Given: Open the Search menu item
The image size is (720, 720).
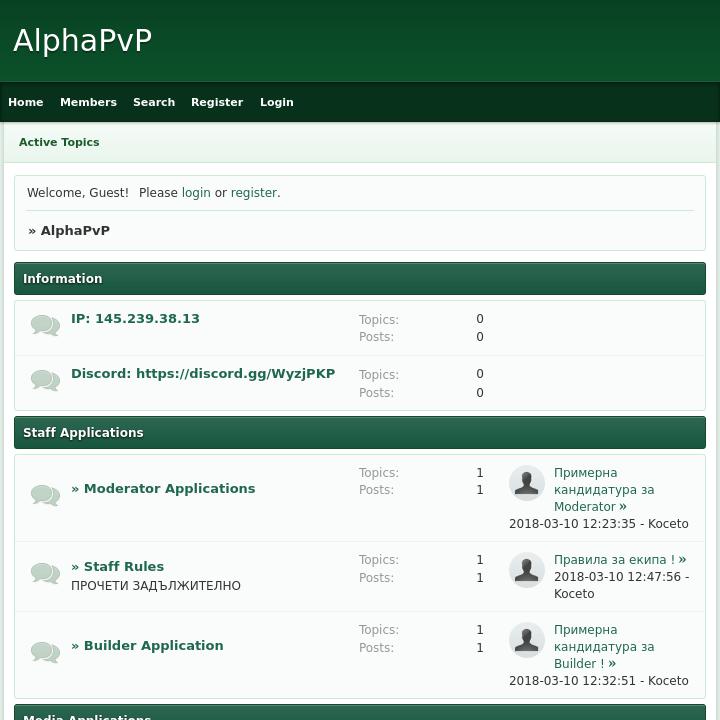Looking at the screenshot, I should [154, 102].
